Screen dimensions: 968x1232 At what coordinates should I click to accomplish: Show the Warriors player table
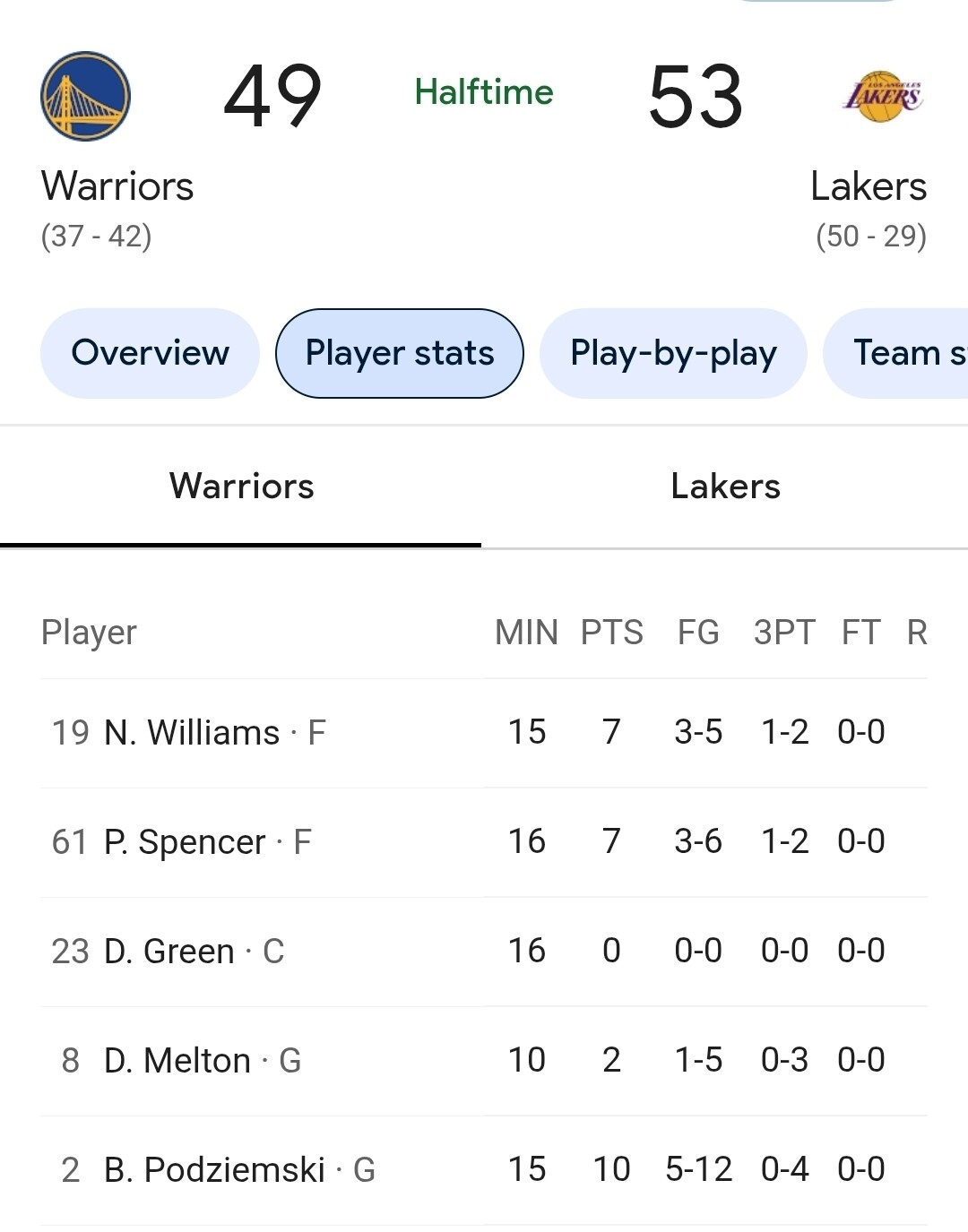(x=241, y=487)
